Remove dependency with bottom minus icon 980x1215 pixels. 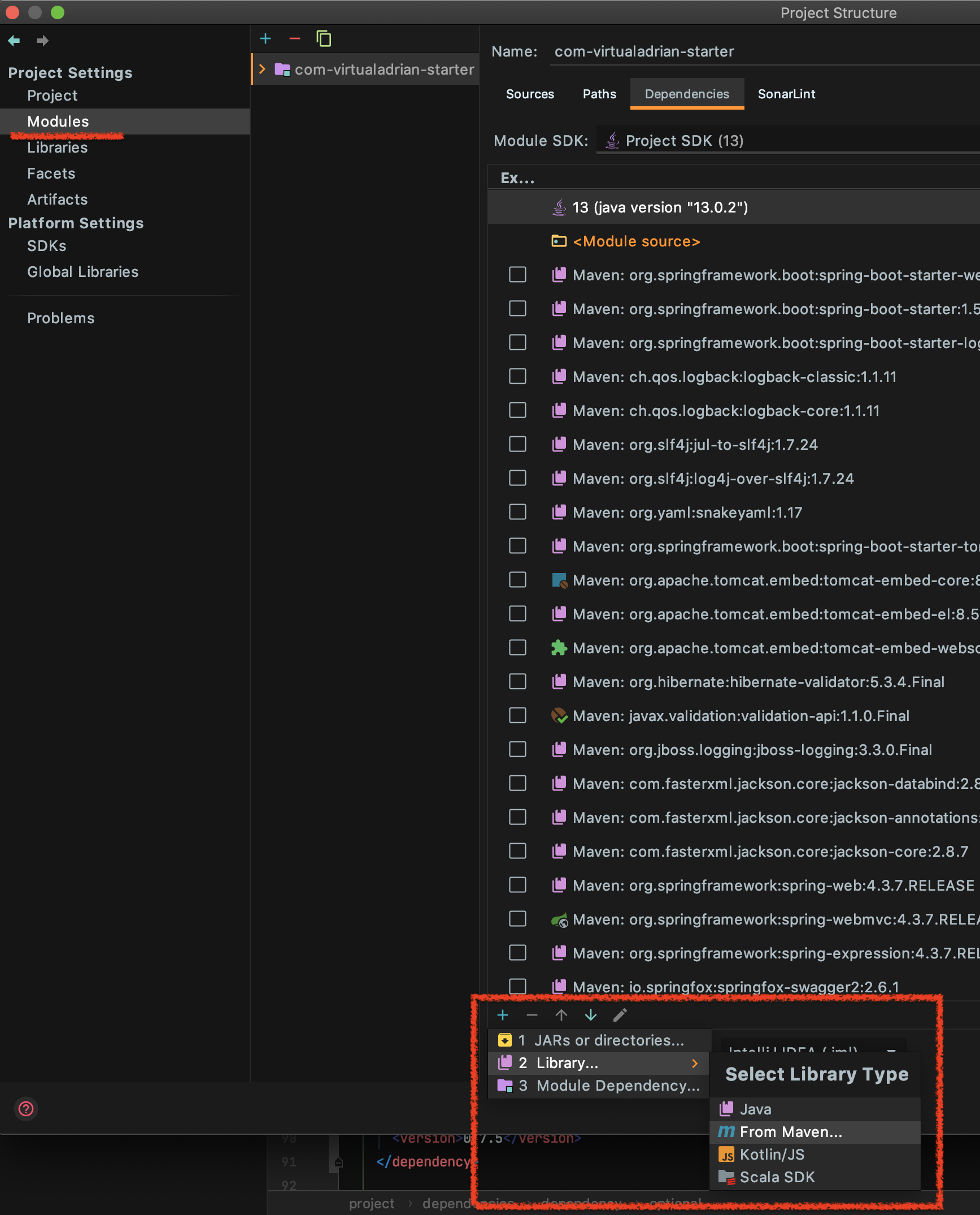pos(532,1015)
